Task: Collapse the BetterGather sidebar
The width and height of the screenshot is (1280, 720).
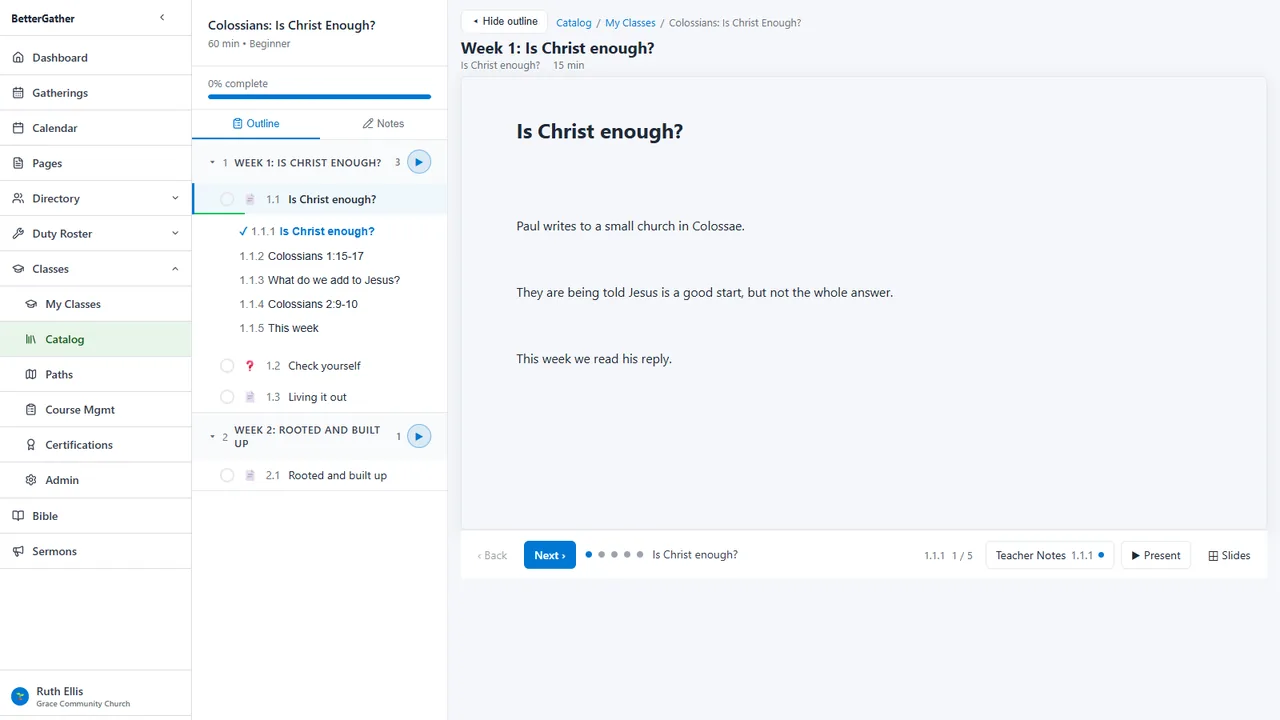Action: coord(162,18)
